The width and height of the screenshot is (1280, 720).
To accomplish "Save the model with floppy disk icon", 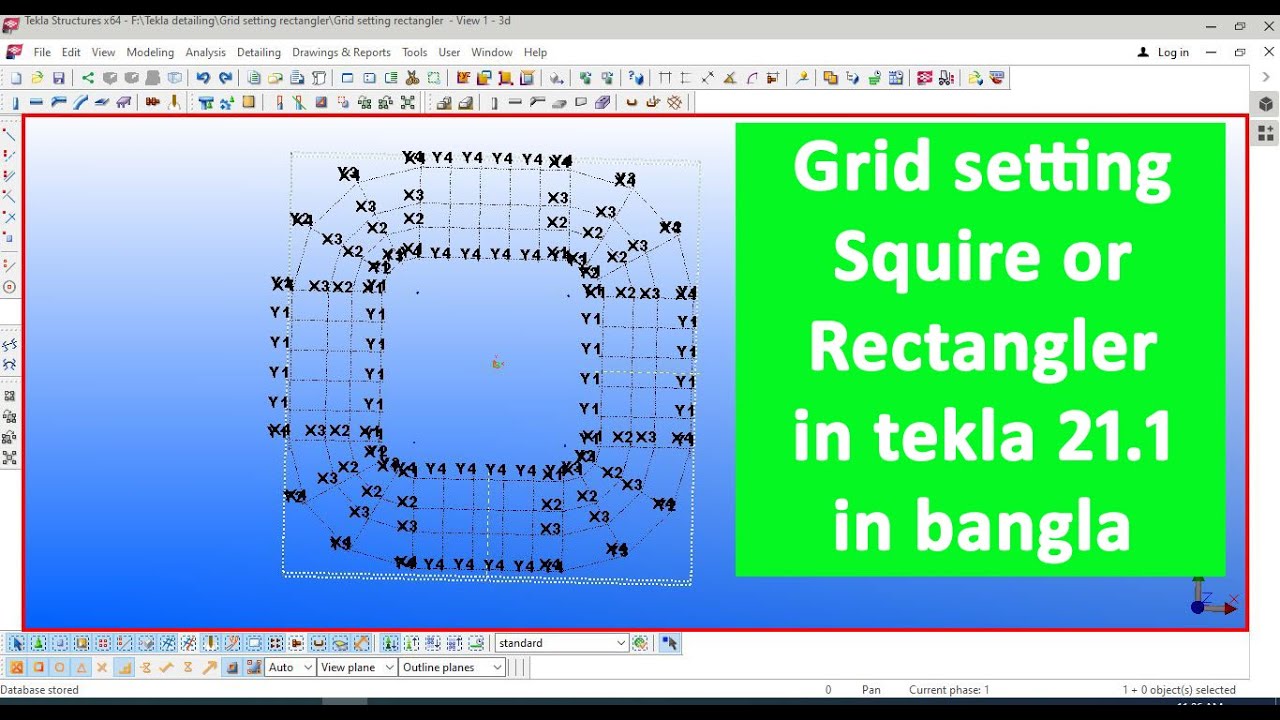I will (x=59, y=77).
